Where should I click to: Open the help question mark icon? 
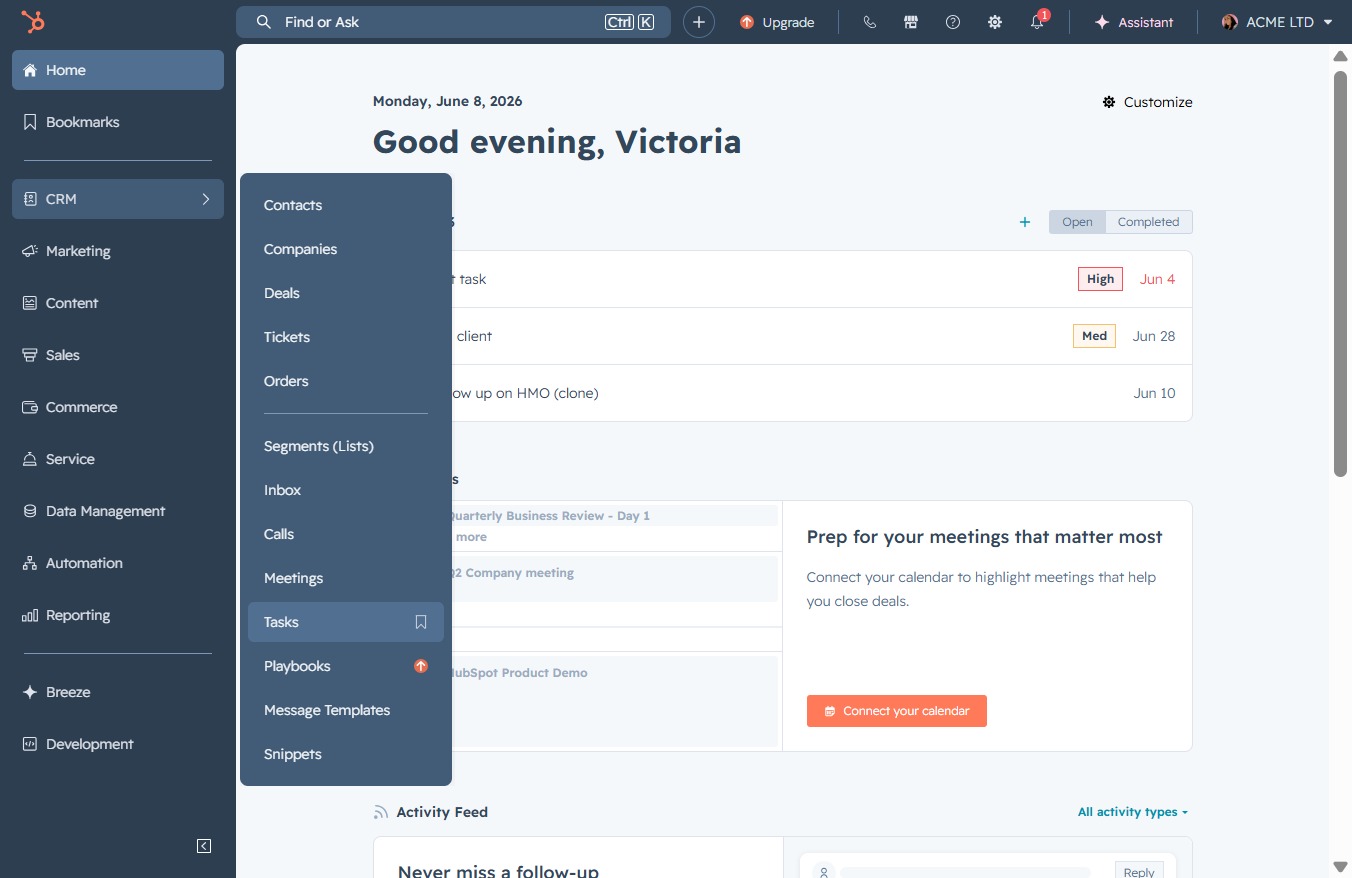click(x=953, y=22)
